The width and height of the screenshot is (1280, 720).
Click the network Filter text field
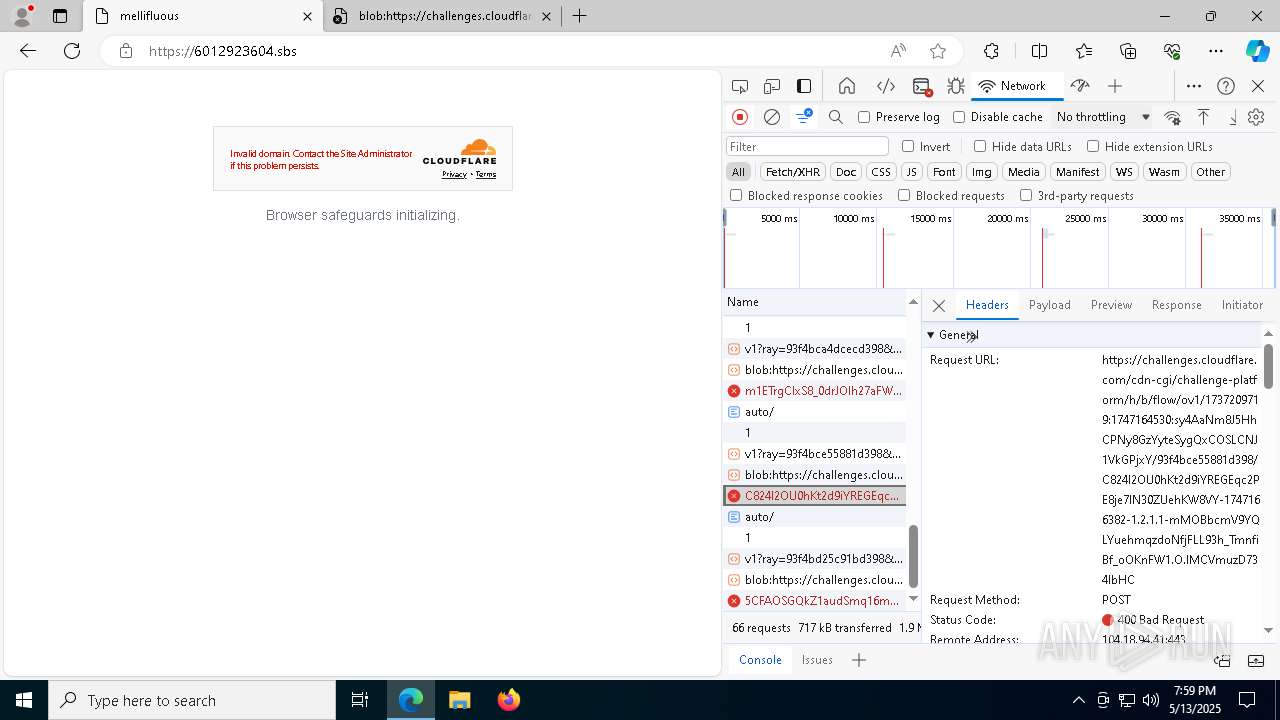807,146
